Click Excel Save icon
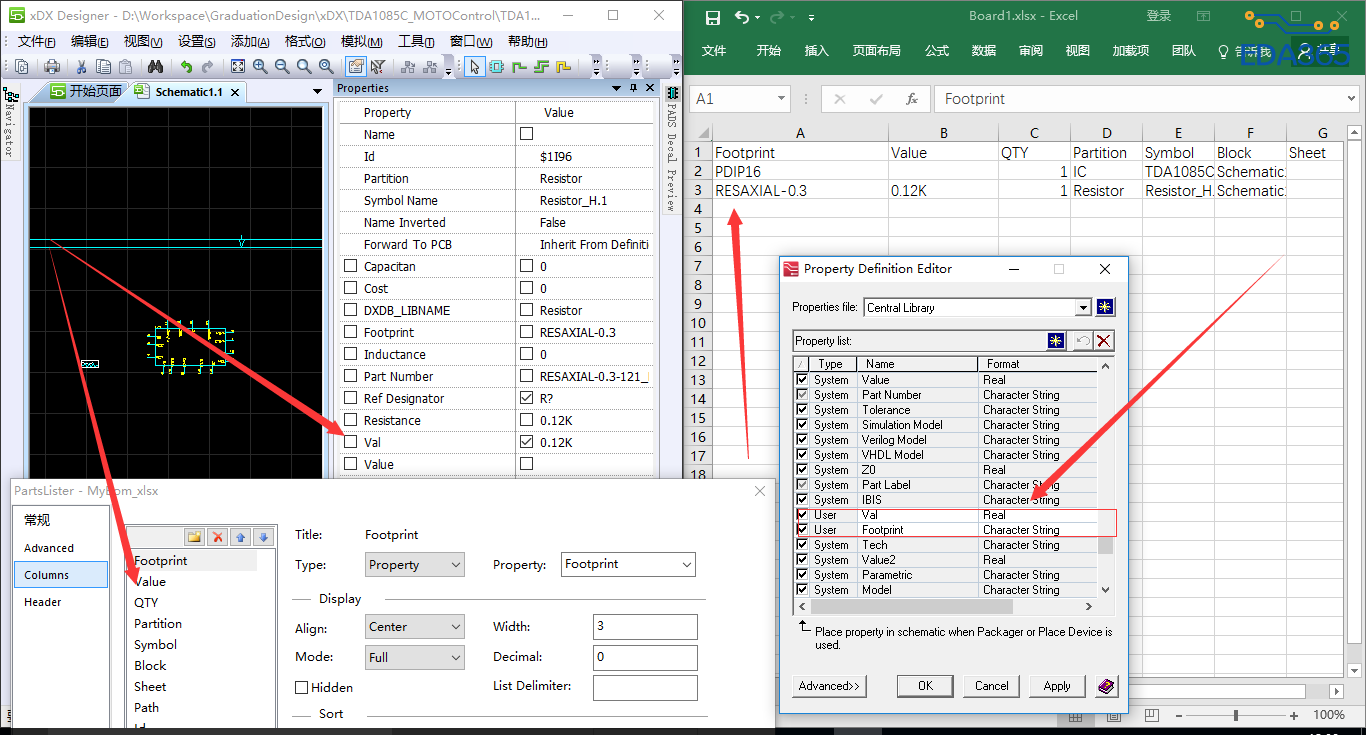The image size is (1366, 735). [x=712, y=17]
